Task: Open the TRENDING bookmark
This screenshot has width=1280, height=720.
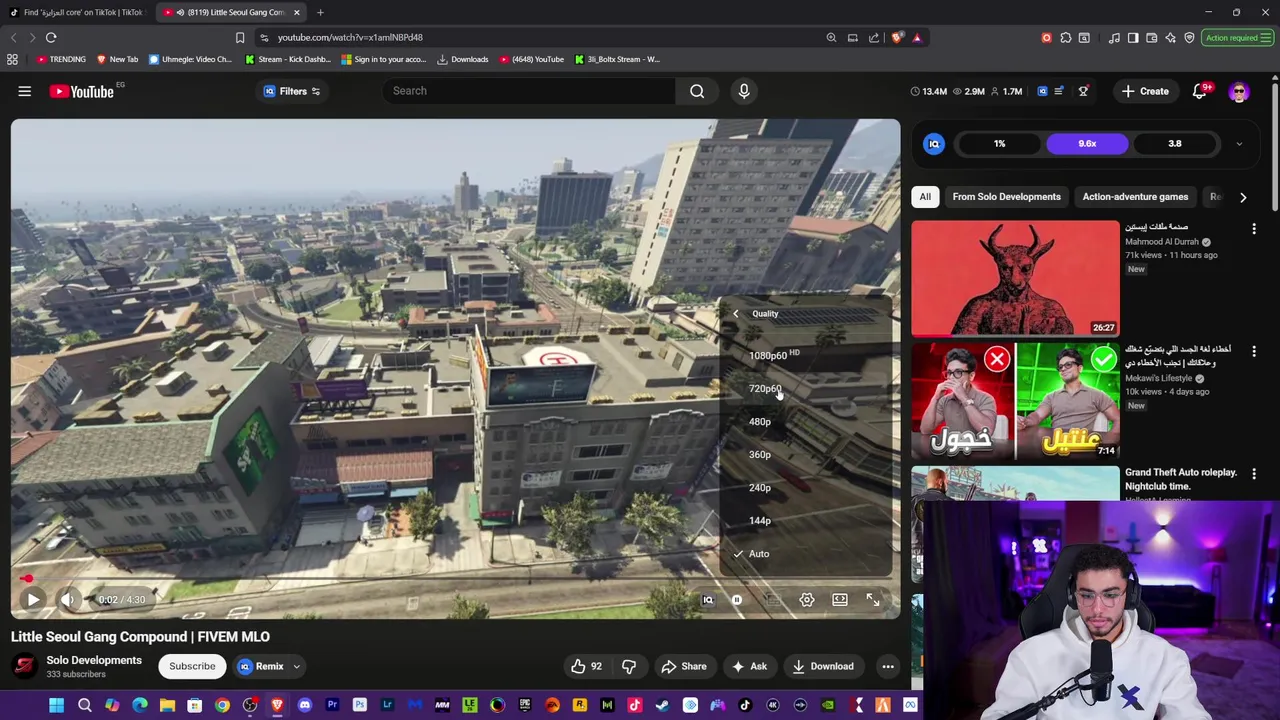Action: point(61,59)
